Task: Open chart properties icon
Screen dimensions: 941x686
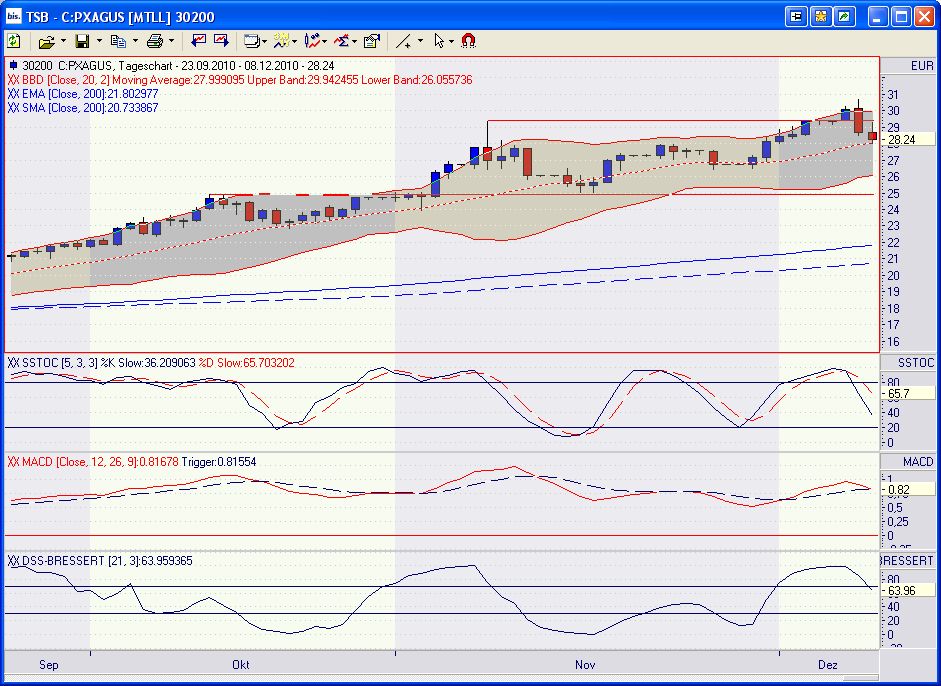Action: [372, 41]
